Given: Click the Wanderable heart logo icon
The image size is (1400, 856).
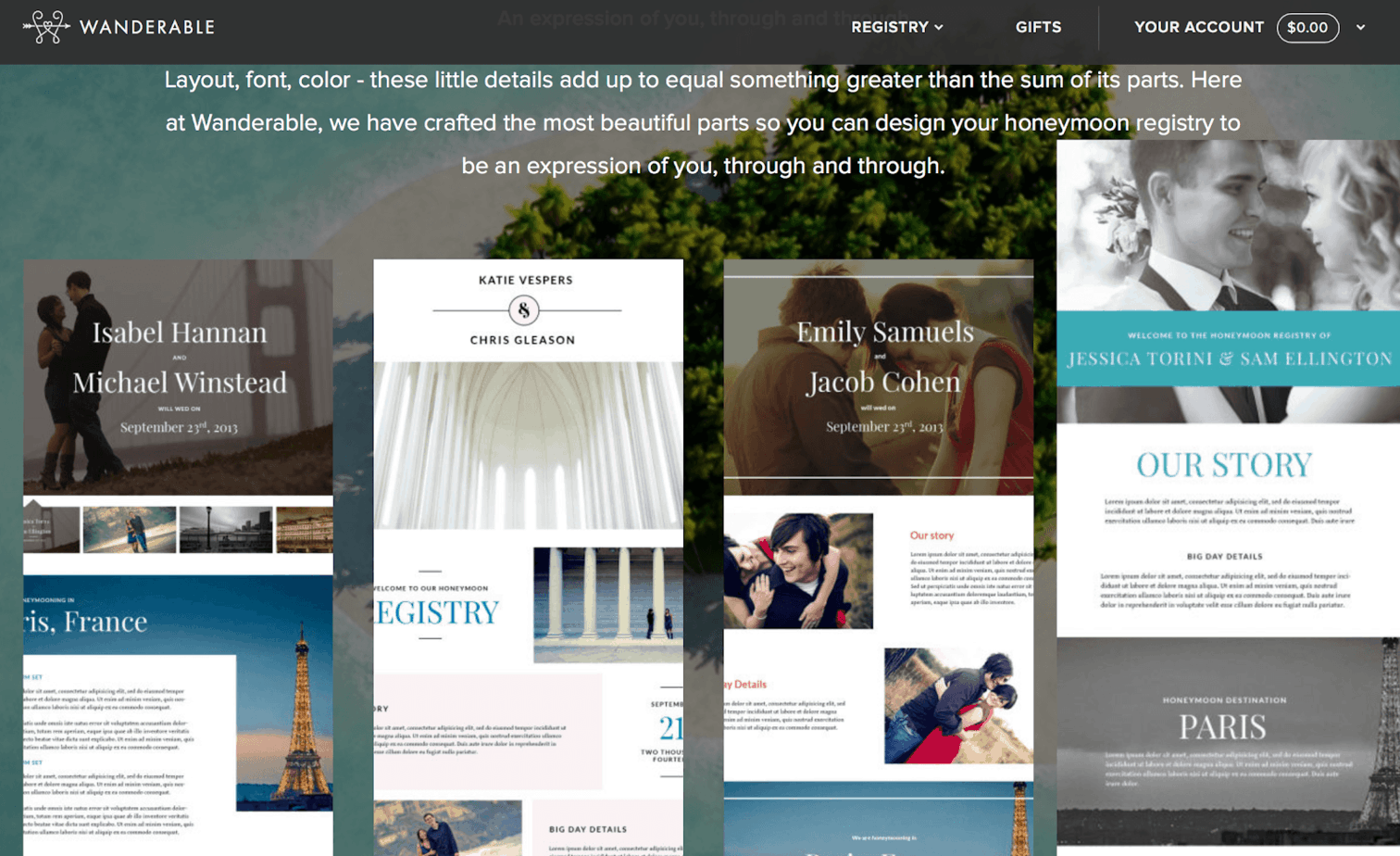Looking at the screenshot, I should [46, 27].
